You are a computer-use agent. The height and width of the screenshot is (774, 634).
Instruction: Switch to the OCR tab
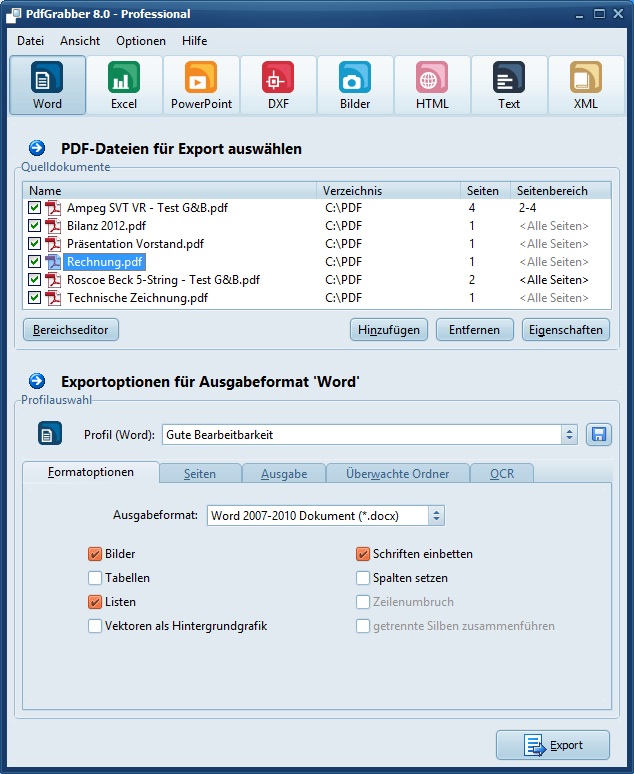501,474
